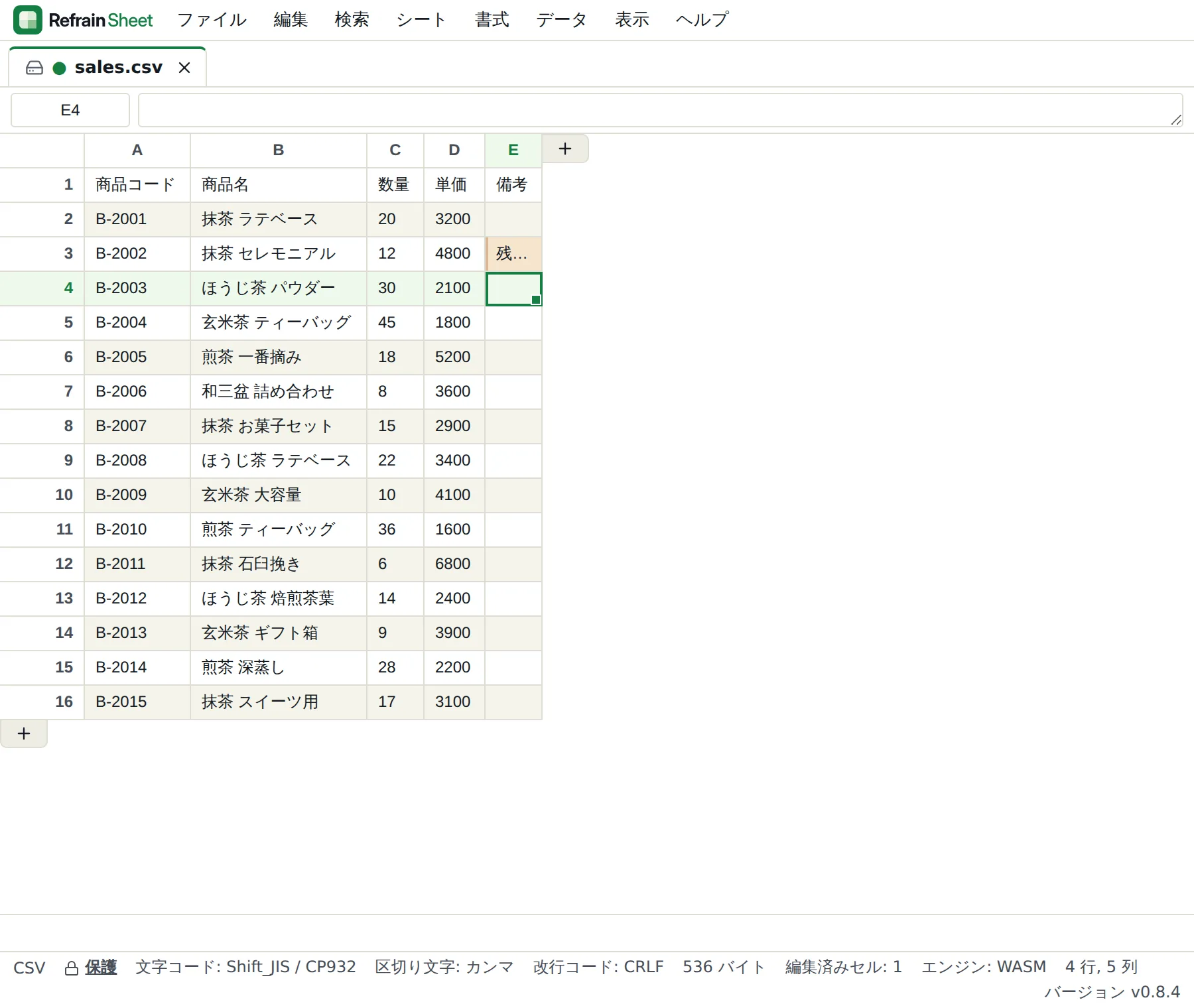Click the 区切り文字: カンマ status entry
1194x1008 pixels.
click(x=444, y=967)
